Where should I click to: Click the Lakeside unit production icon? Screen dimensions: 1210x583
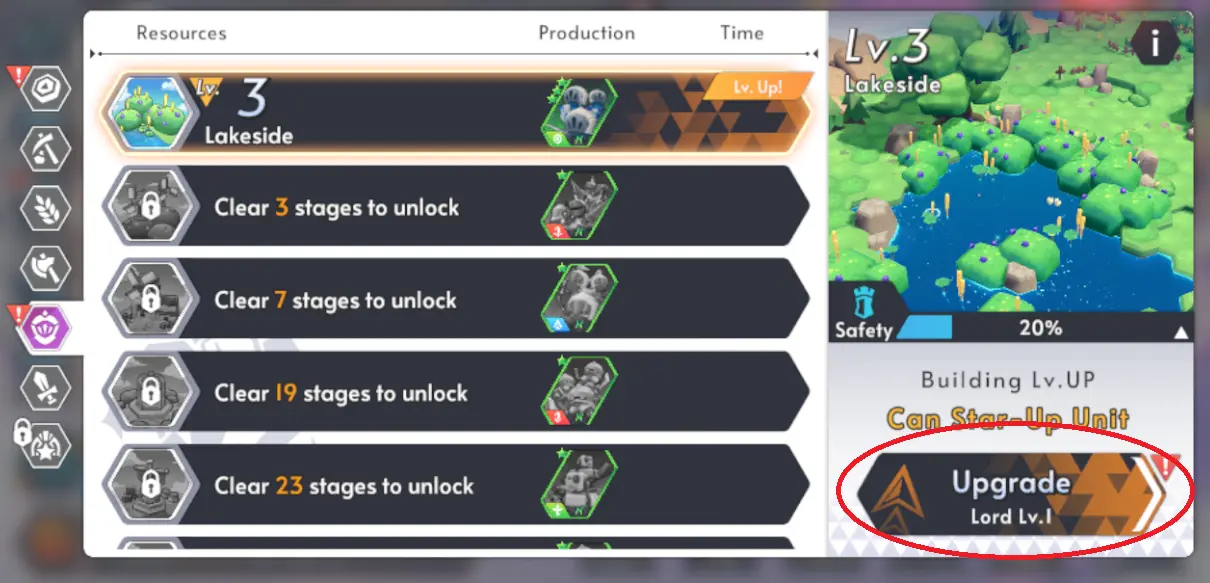(579, 114)
